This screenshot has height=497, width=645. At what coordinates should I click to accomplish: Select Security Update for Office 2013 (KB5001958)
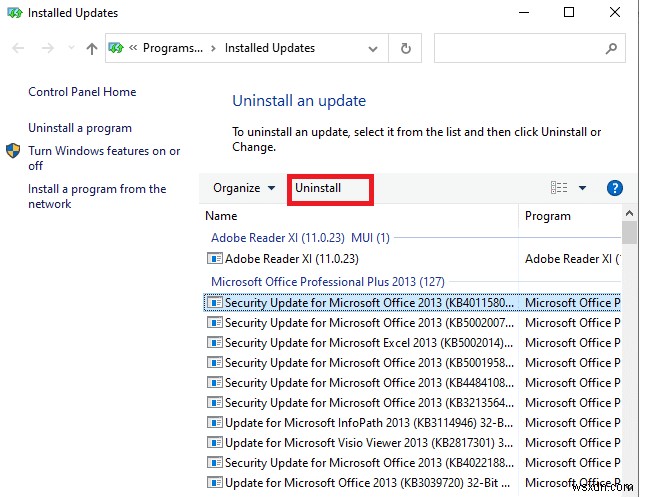pyautogui.click(x=369, y=362)
